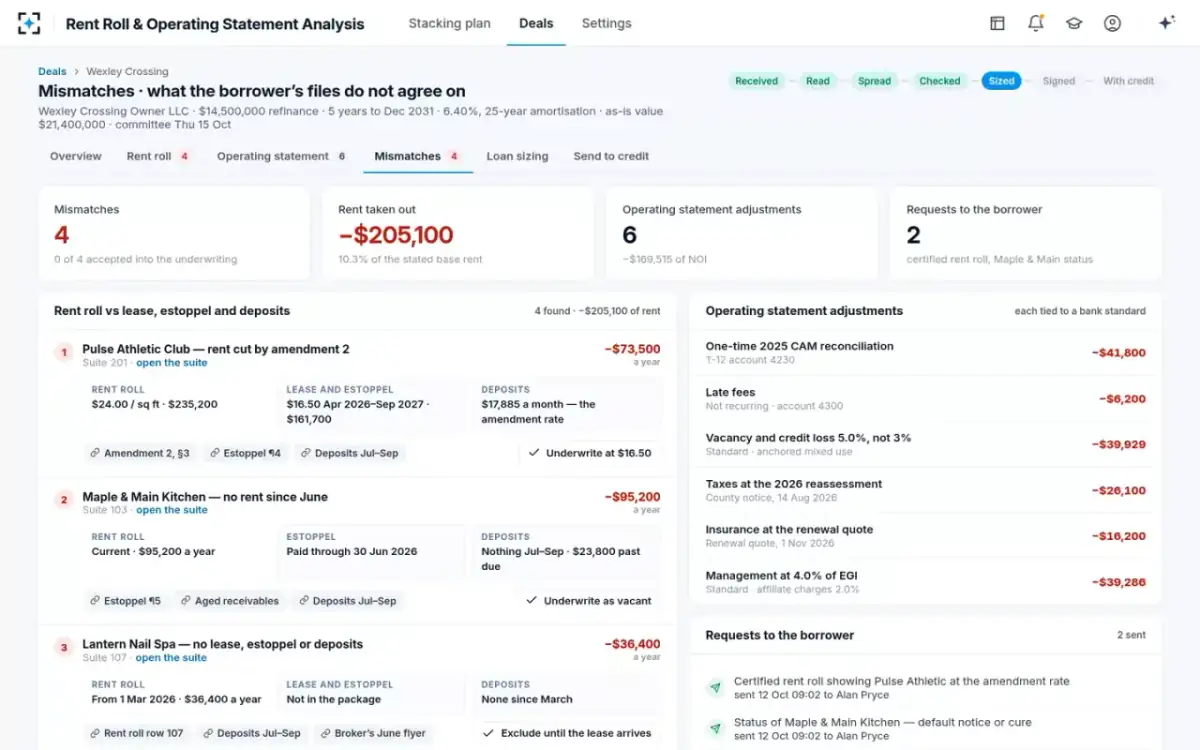
Task: Select the Mismatches tab
Action: [x=417, y=156]
